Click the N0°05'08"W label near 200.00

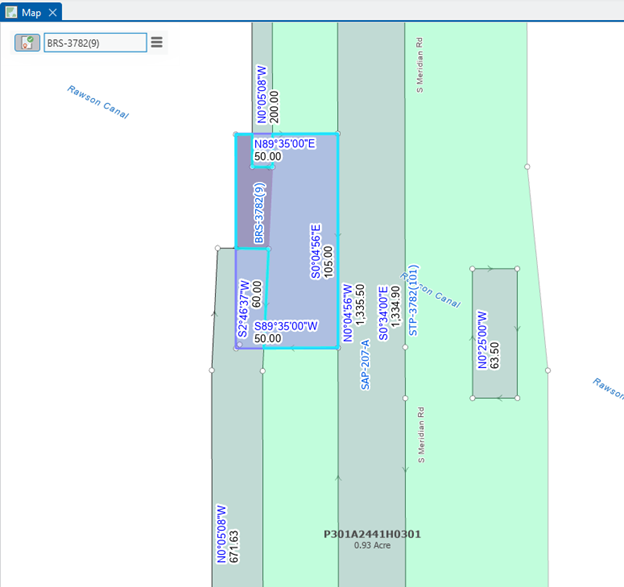(x=262, y=95)
